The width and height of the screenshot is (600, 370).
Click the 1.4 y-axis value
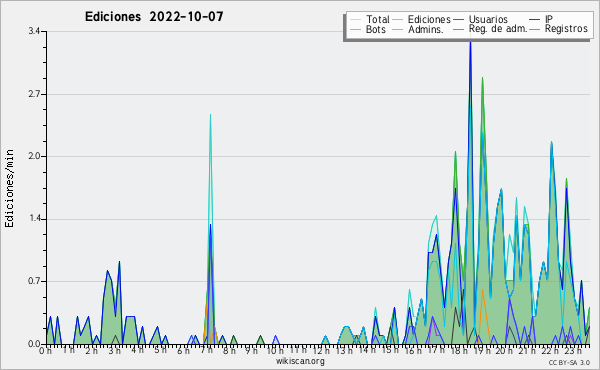(x=34, y=219)
